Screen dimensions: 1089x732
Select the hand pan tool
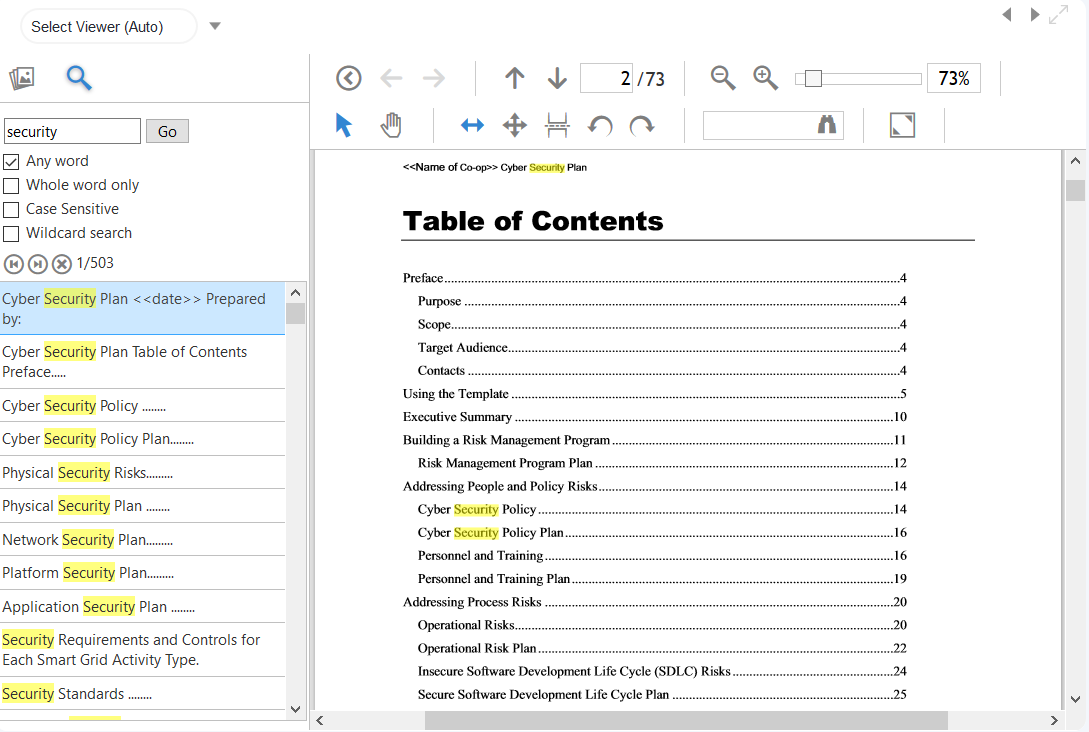(x=392, y=125)
